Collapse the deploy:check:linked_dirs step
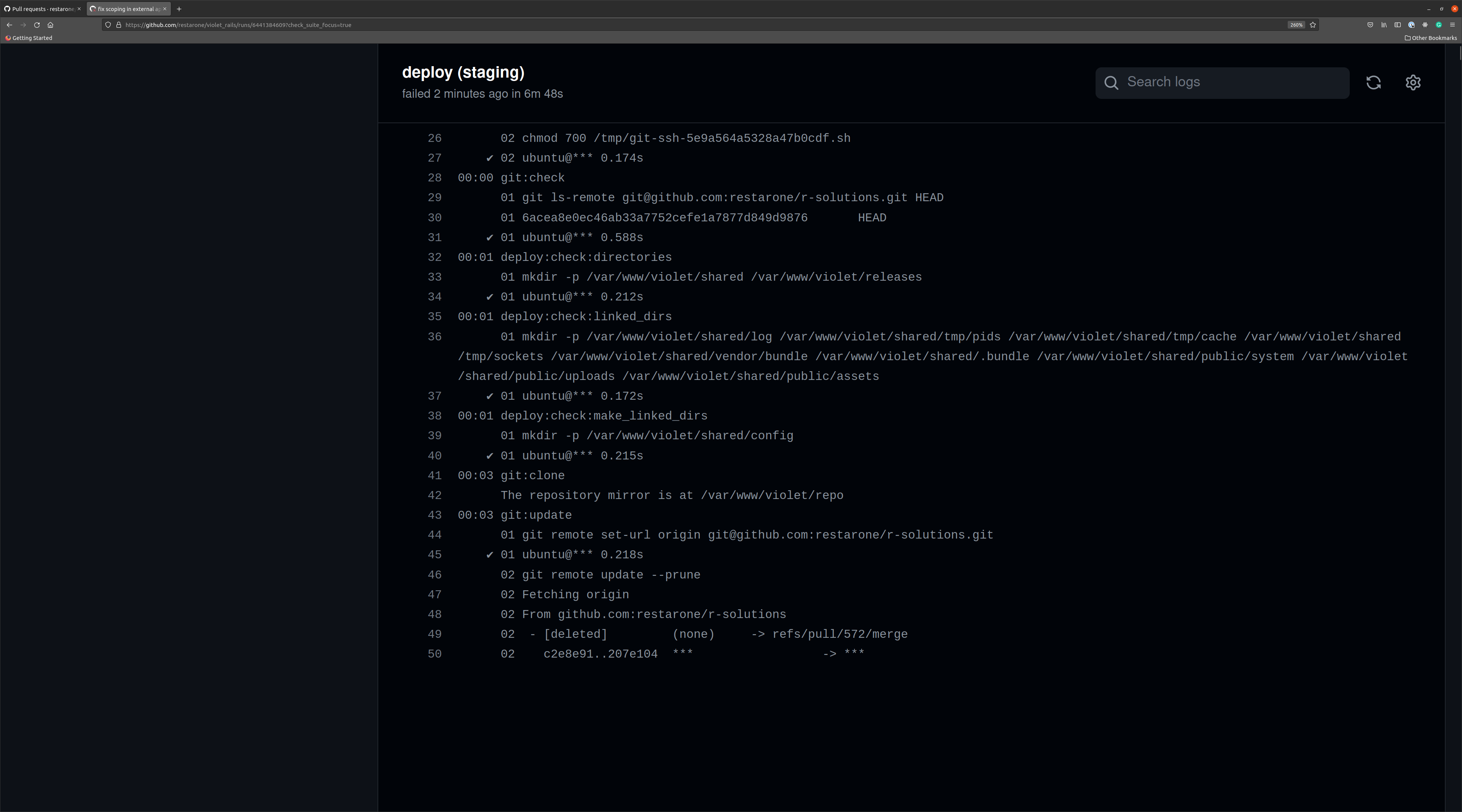This screenshot has height=812, width=1462. (585, 316)
